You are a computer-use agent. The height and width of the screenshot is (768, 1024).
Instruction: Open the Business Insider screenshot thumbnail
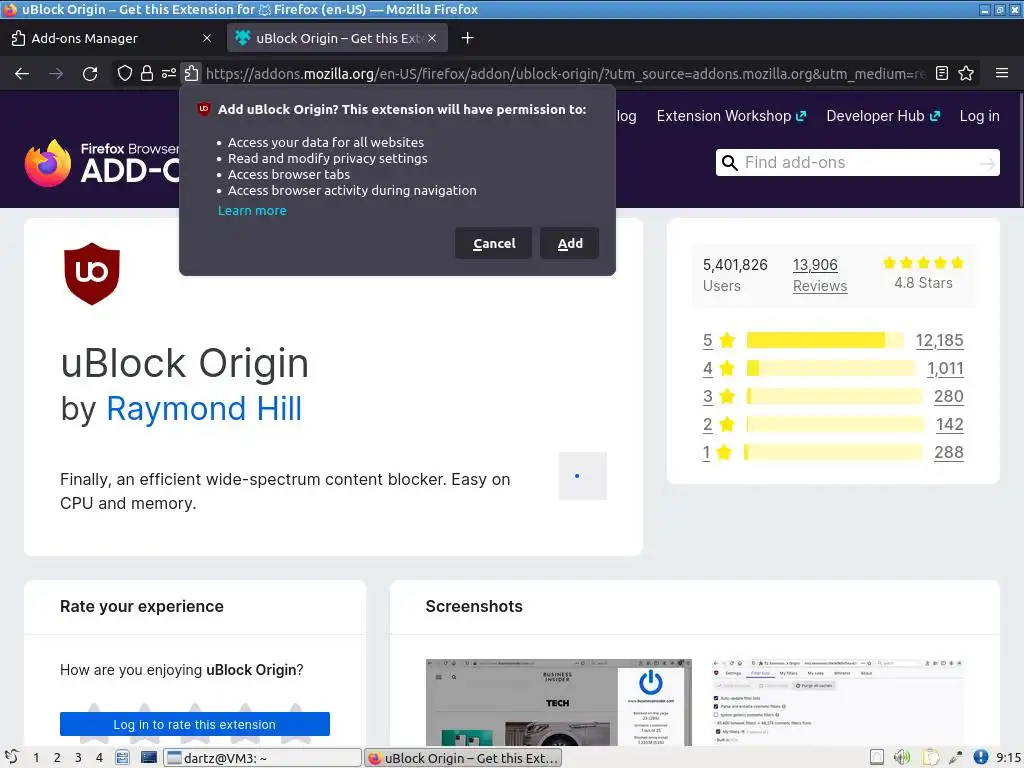[558, 702]
